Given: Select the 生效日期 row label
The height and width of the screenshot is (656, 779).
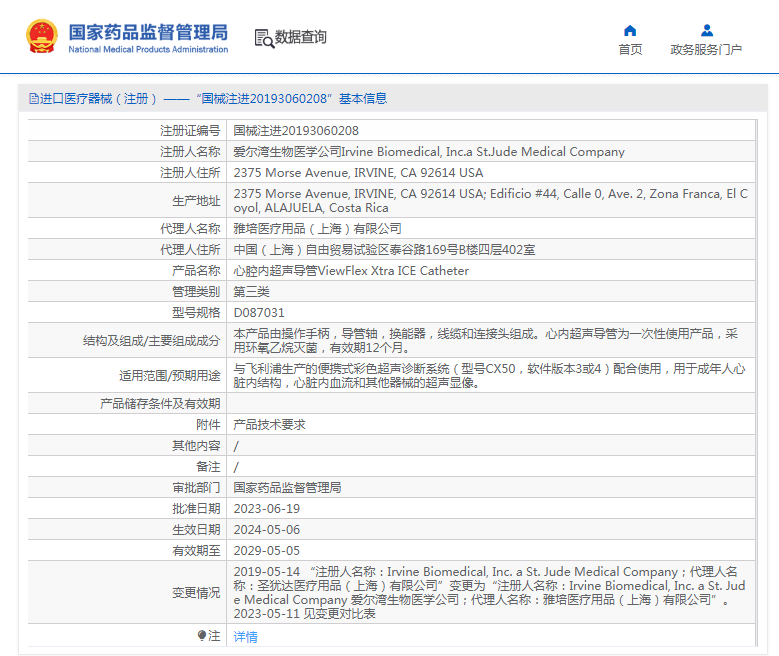Looking at the screenshot, I should (196, 529).
